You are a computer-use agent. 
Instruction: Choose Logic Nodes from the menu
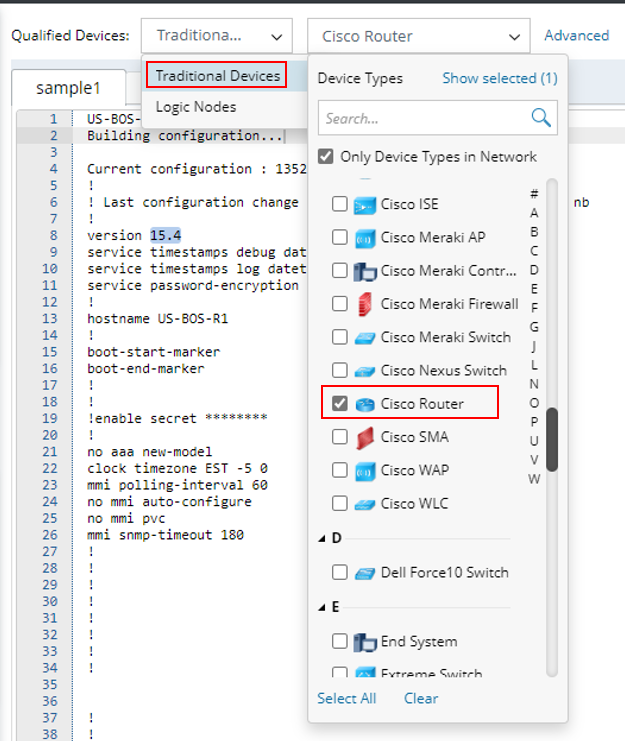[196, 107]
